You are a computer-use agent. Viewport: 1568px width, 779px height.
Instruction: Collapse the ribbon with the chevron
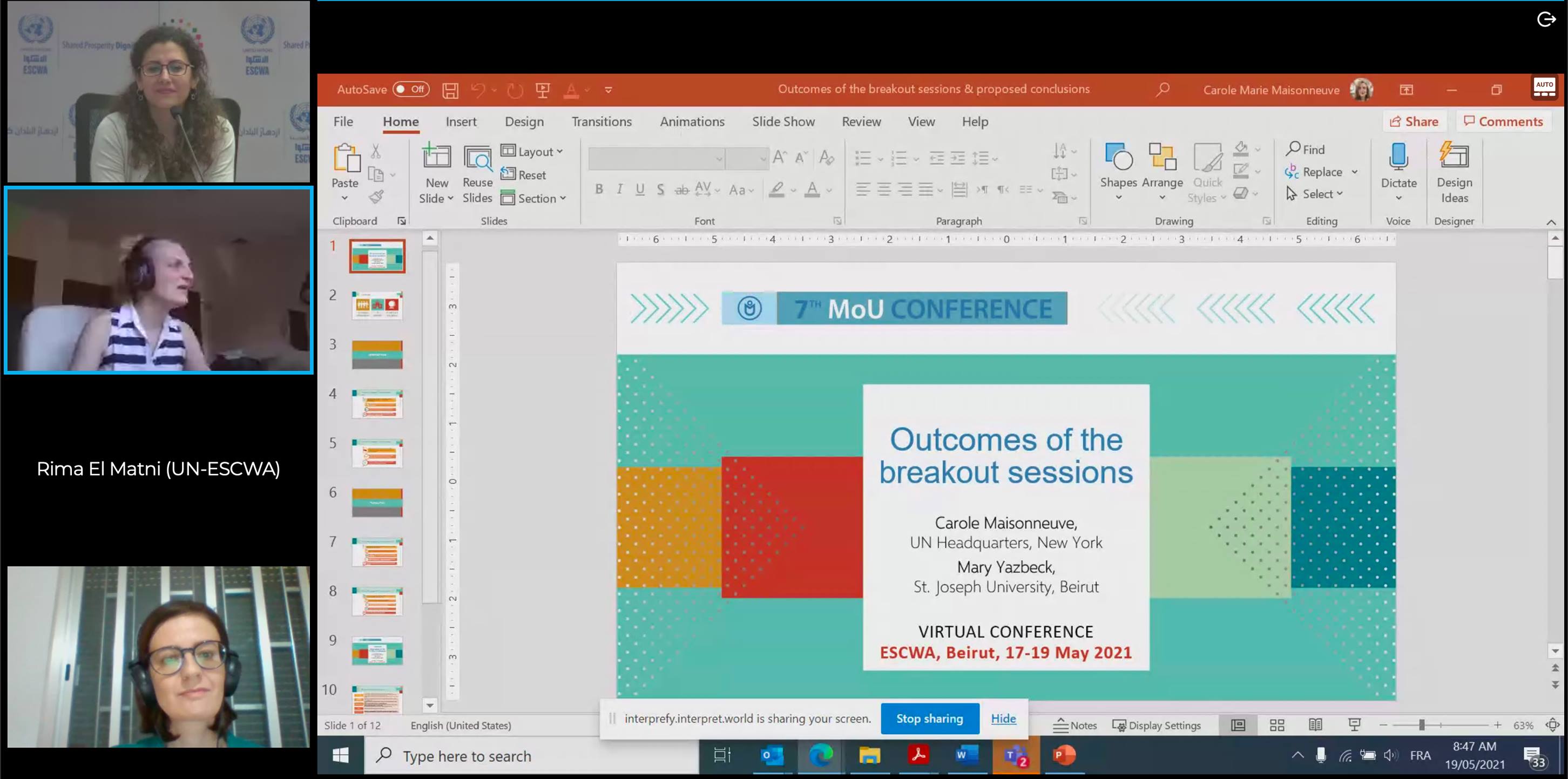(1551, 222)
